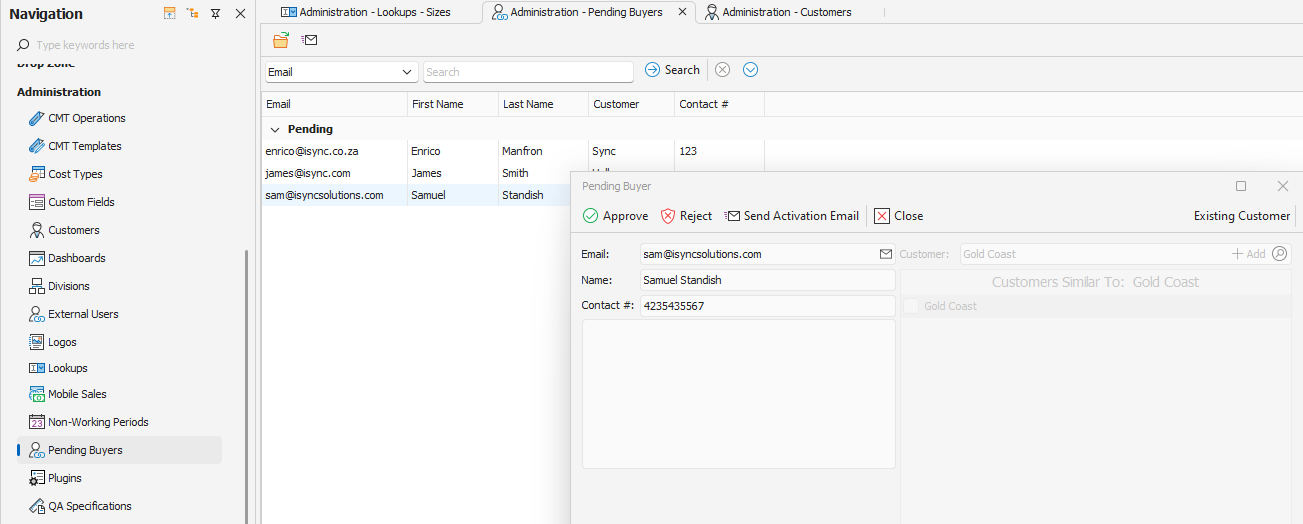Click the customer search magnifier icon
This screenshot has height=524, width=1303.
(1280, 254)
